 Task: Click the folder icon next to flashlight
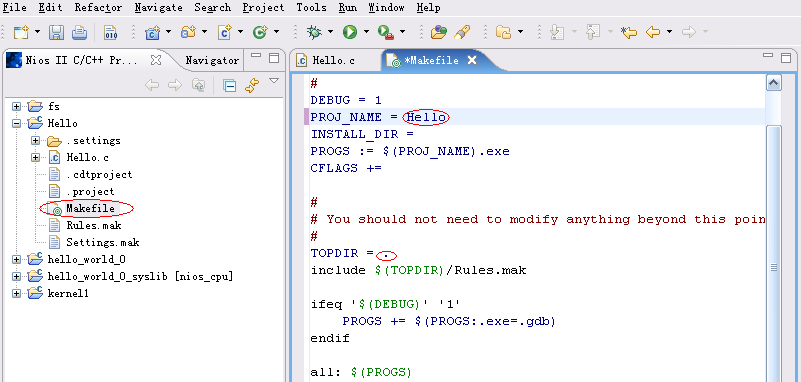[504, 32]
